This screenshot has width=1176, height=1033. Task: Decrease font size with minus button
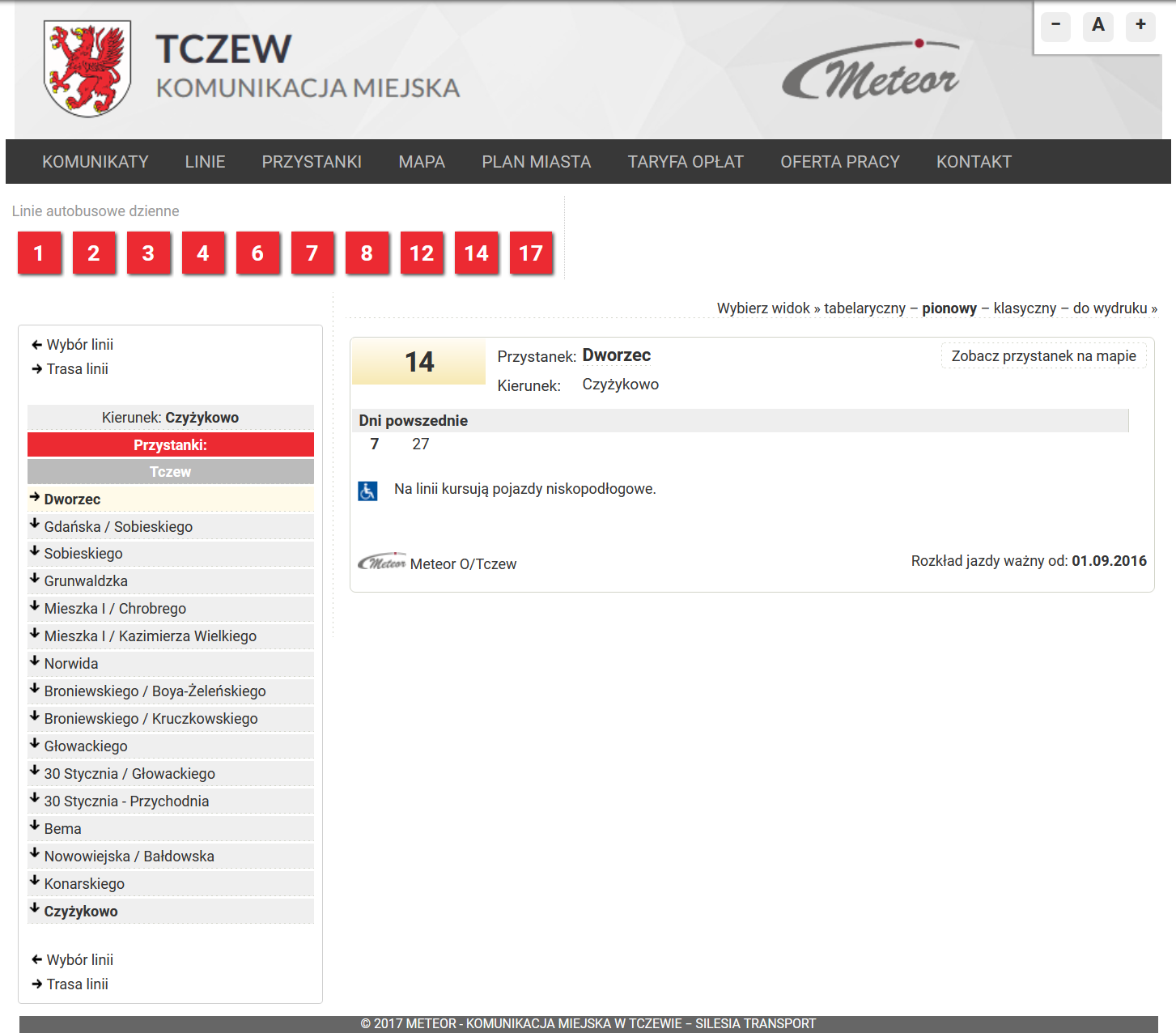click(1055, 25)
